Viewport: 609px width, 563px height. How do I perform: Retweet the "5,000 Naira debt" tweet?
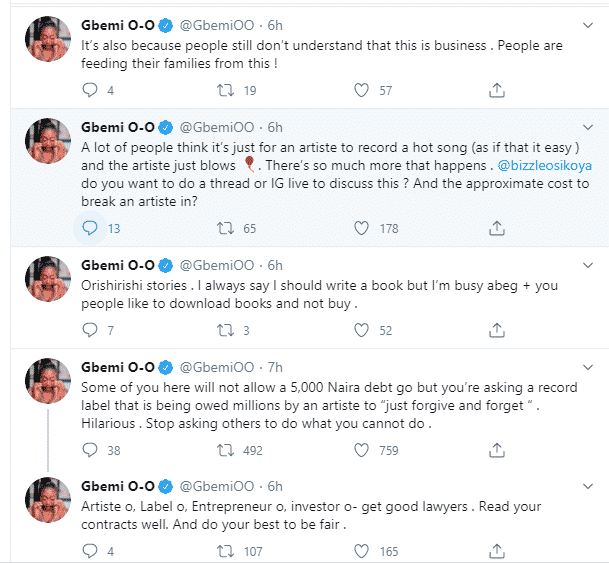(227, 449)
